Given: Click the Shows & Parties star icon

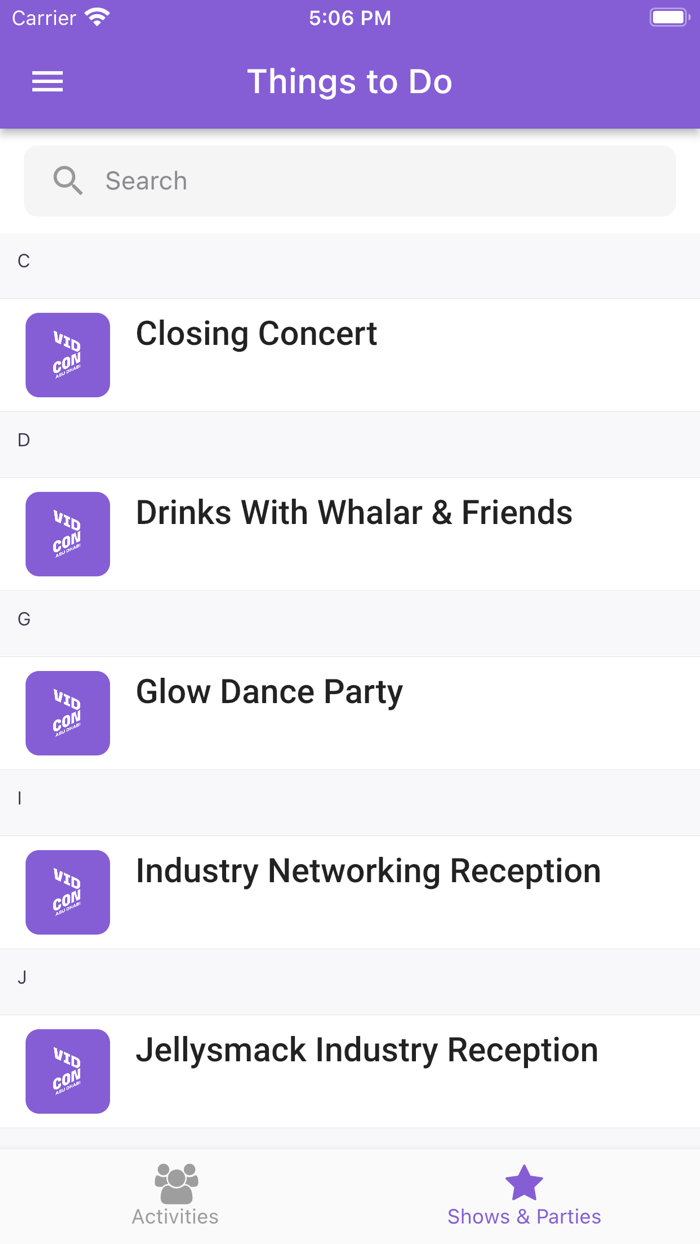Looking at the screenshot, I should pyautogui.click(x=524, y=1183).
